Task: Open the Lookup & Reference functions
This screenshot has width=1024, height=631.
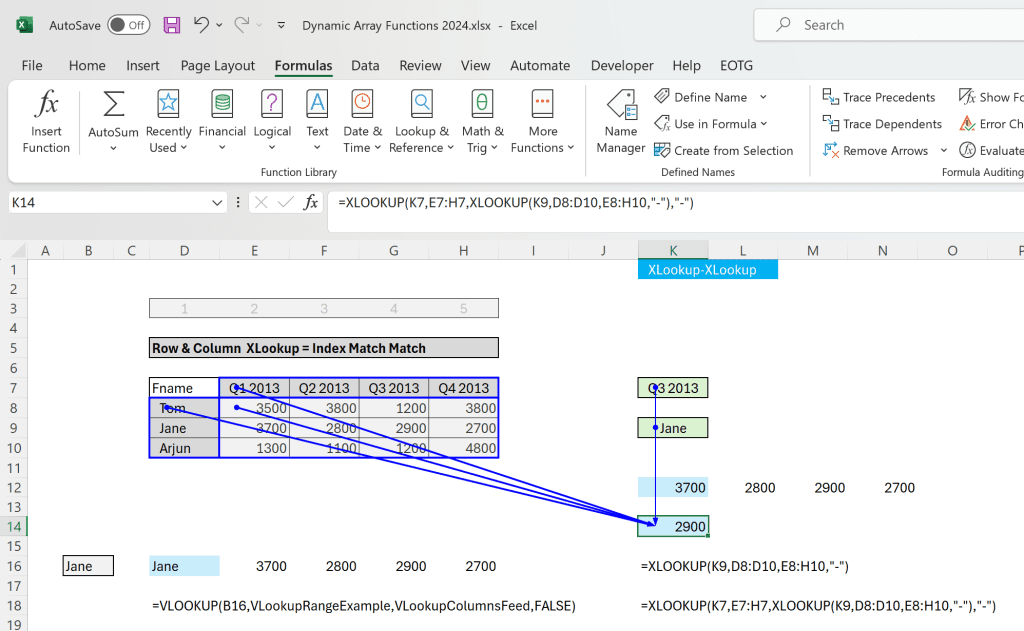Action: (x=421, y=104)
